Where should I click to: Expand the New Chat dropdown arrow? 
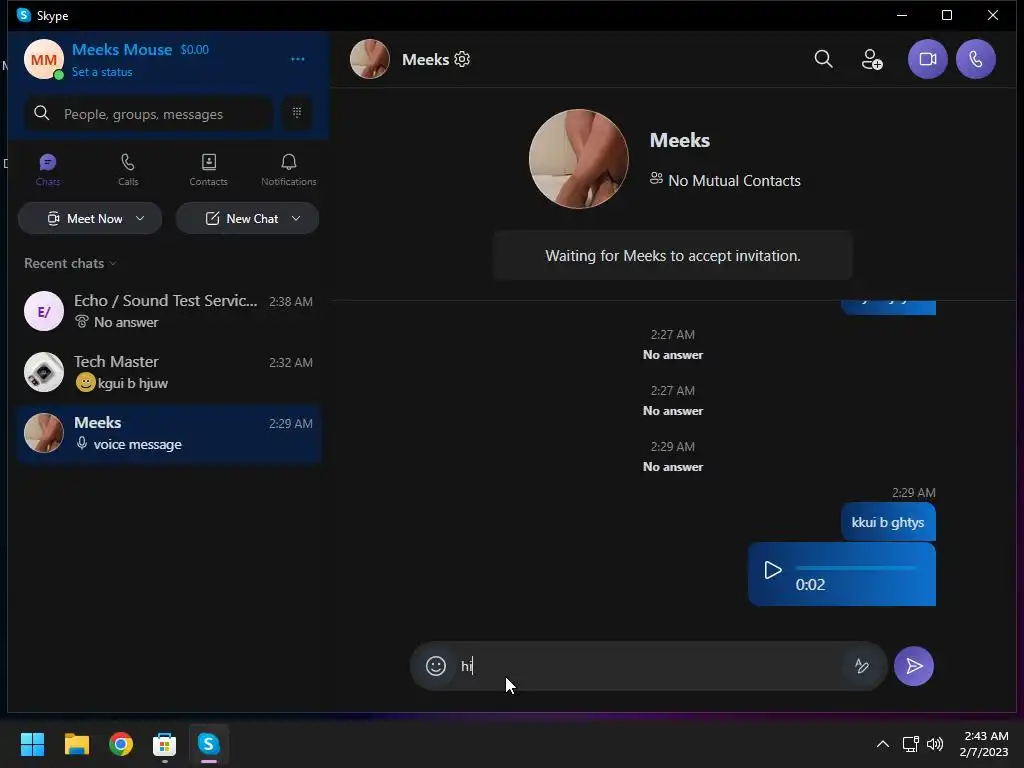(296, 218)
